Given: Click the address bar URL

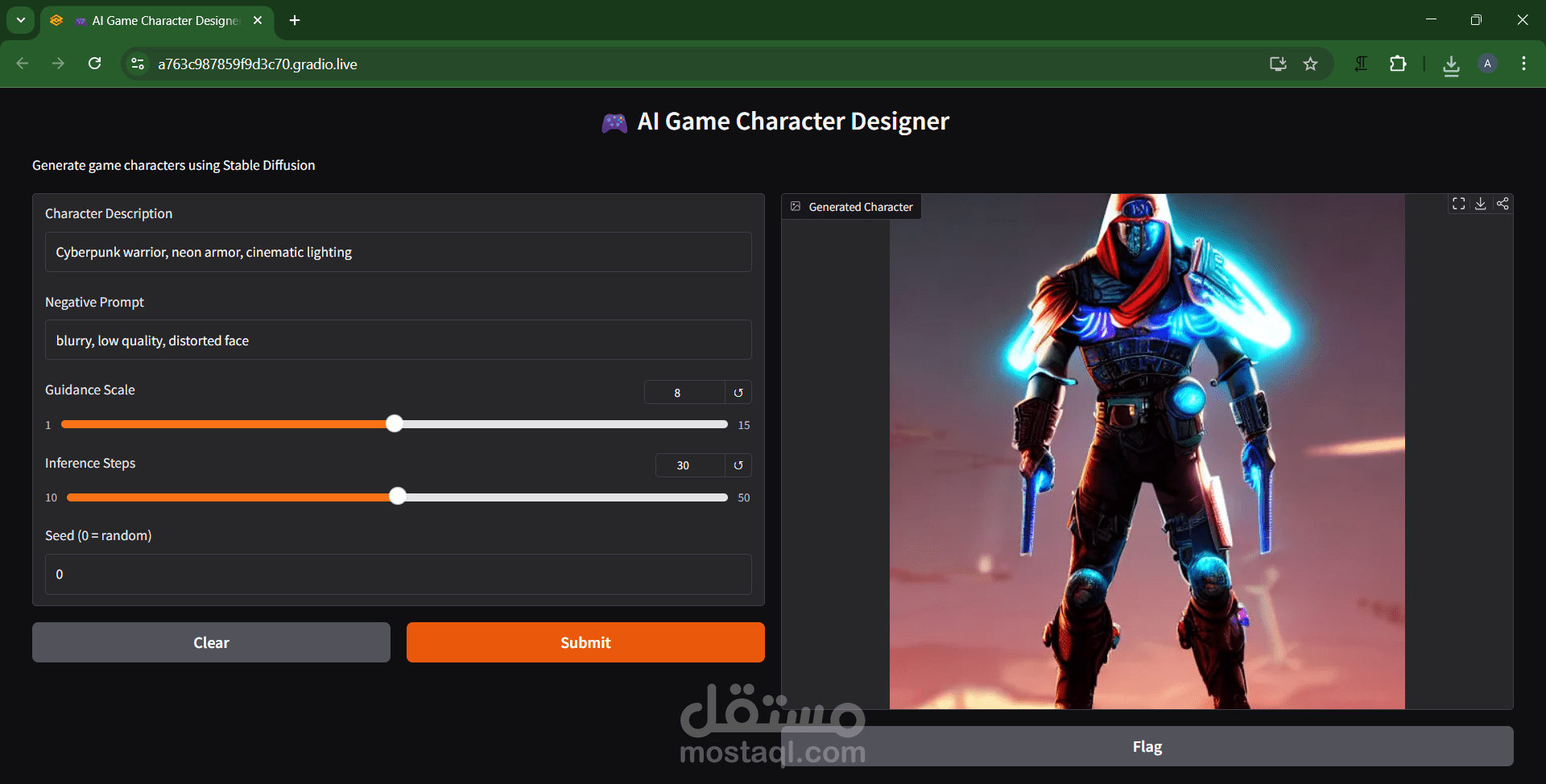Looking at the screenshot, I should (258, 64).
